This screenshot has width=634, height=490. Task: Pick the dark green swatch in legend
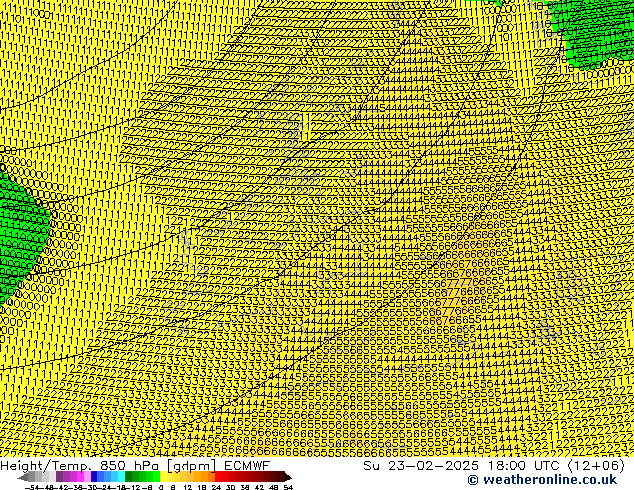[129, 476]
